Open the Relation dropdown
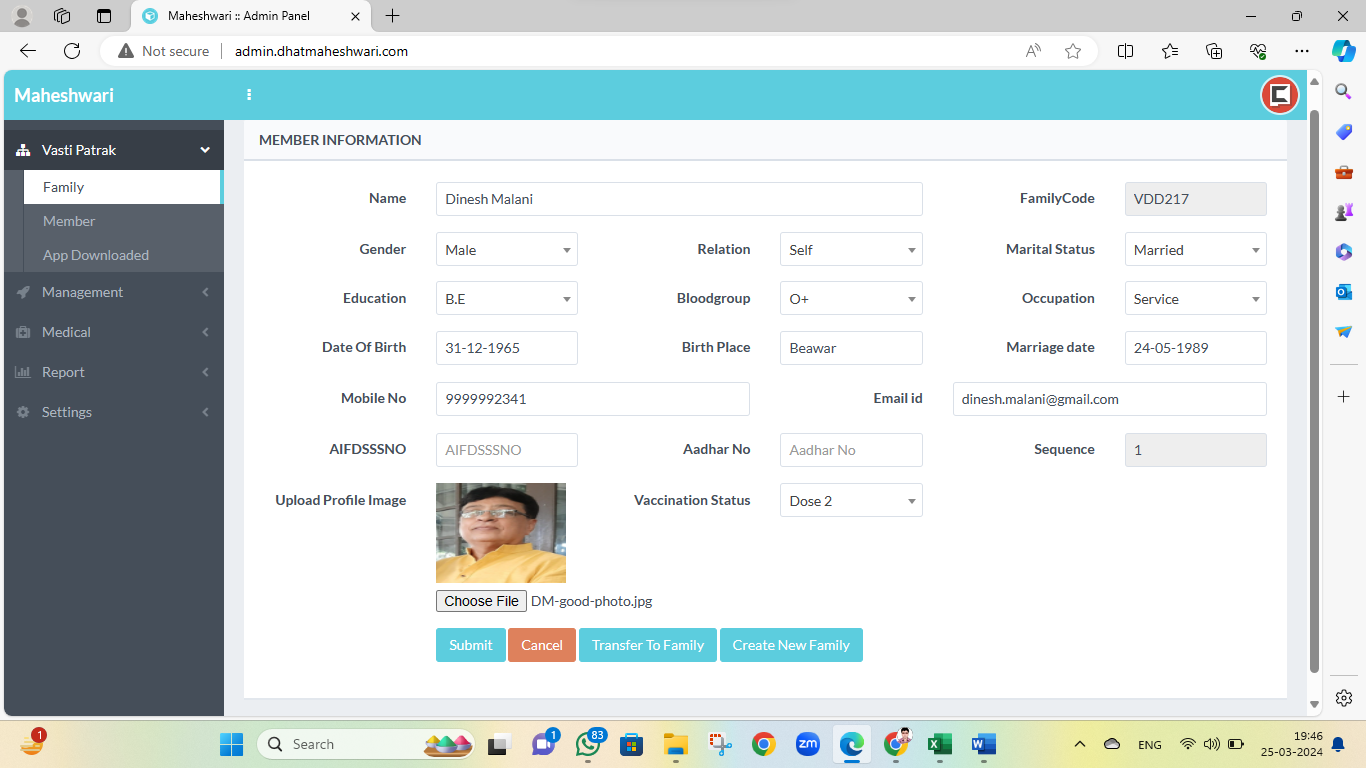Image resolution: width=1366 pixels, height=768 pixels. coord(851,250)
